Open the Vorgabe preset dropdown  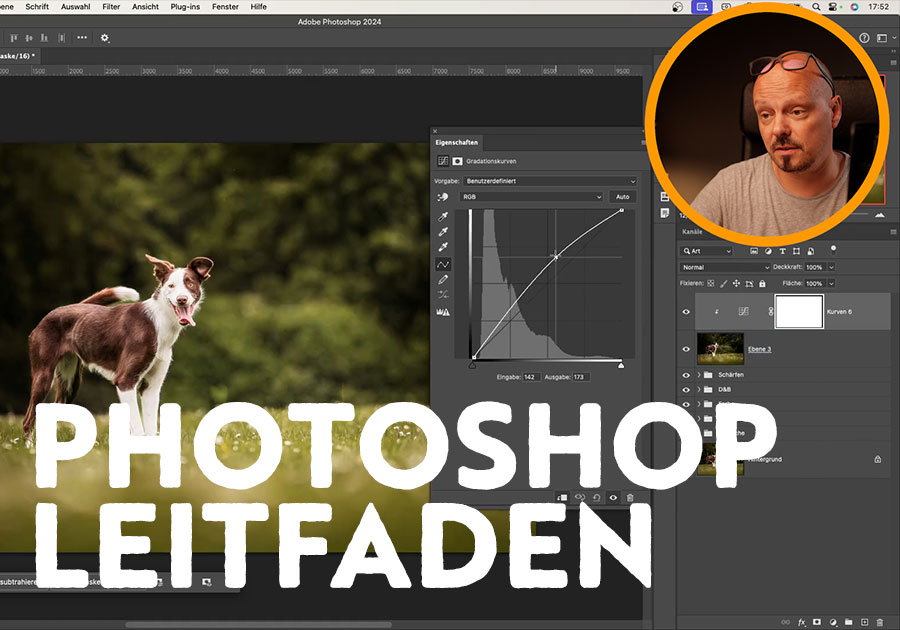pos(548,181)
